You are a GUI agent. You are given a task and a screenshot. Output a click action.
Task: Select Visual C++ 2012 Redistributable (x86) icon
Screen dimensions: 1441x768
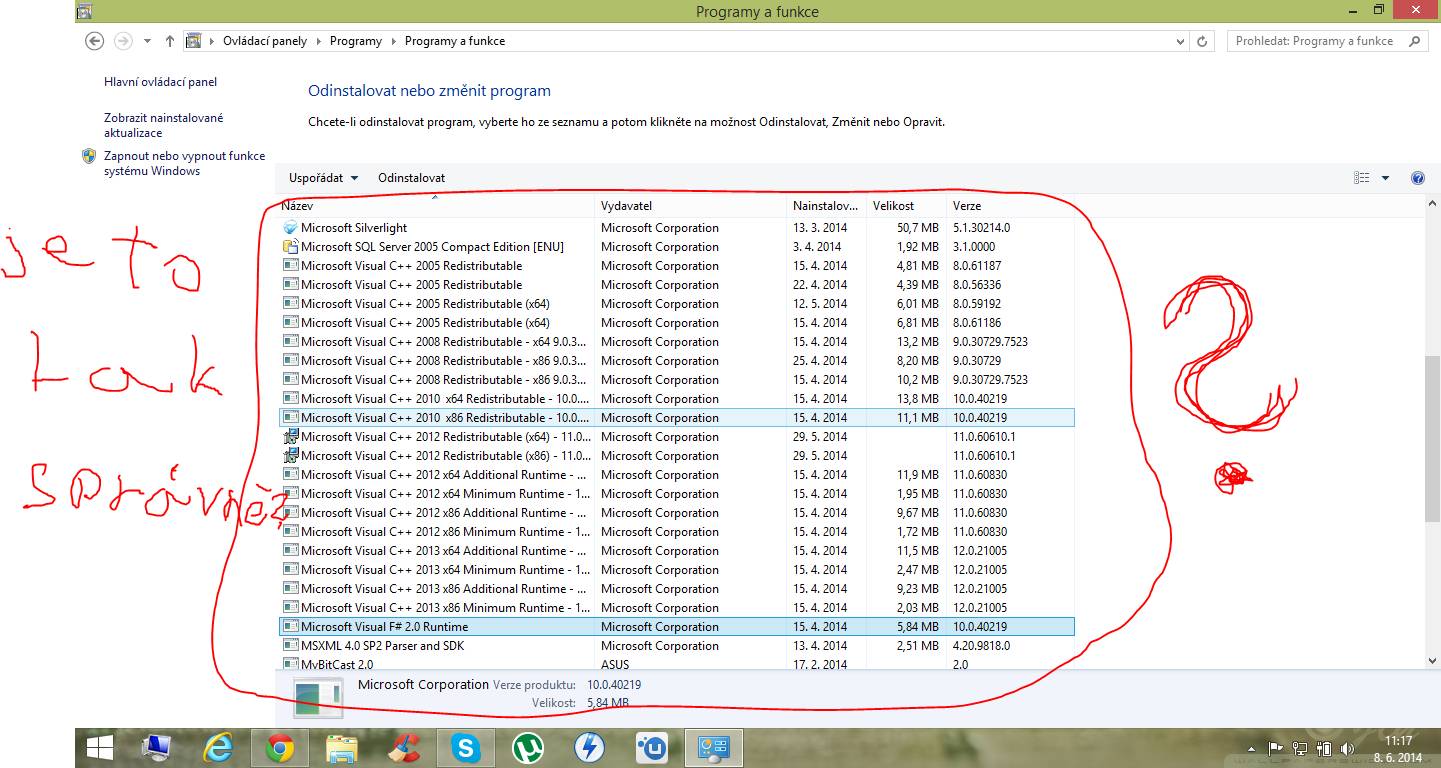click(291, 456)
